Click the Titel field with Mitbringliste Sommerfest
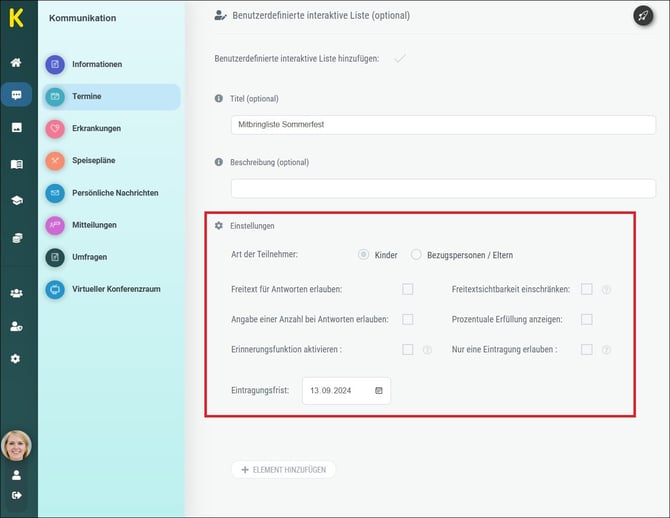This screenshot has height=518, width=670. click(x=443, y=125)
